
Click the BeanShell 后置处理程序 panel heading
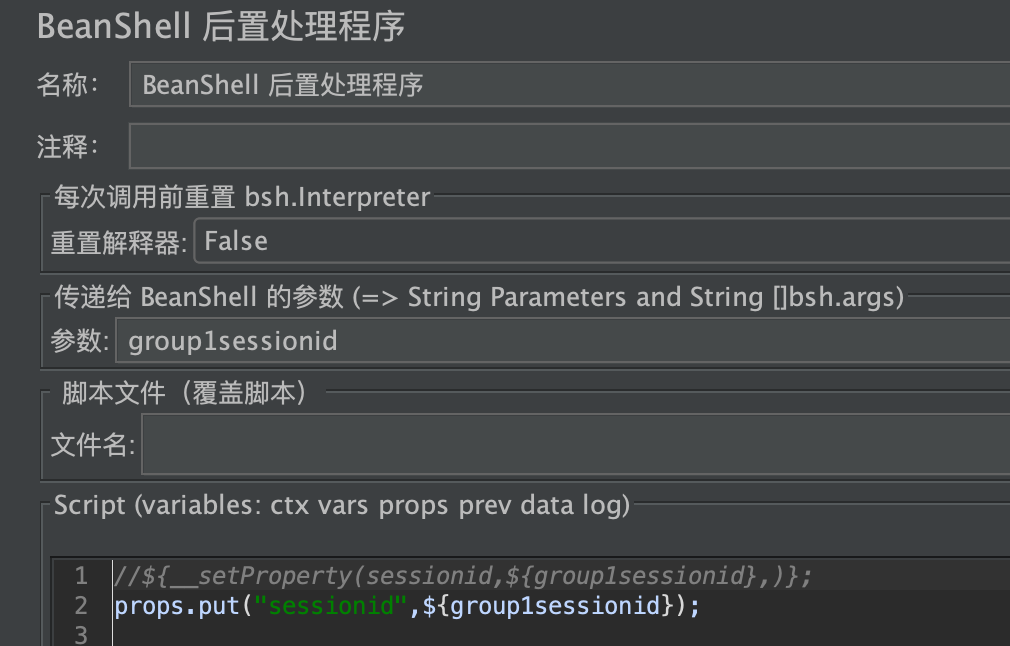click(x=221, y=27)
